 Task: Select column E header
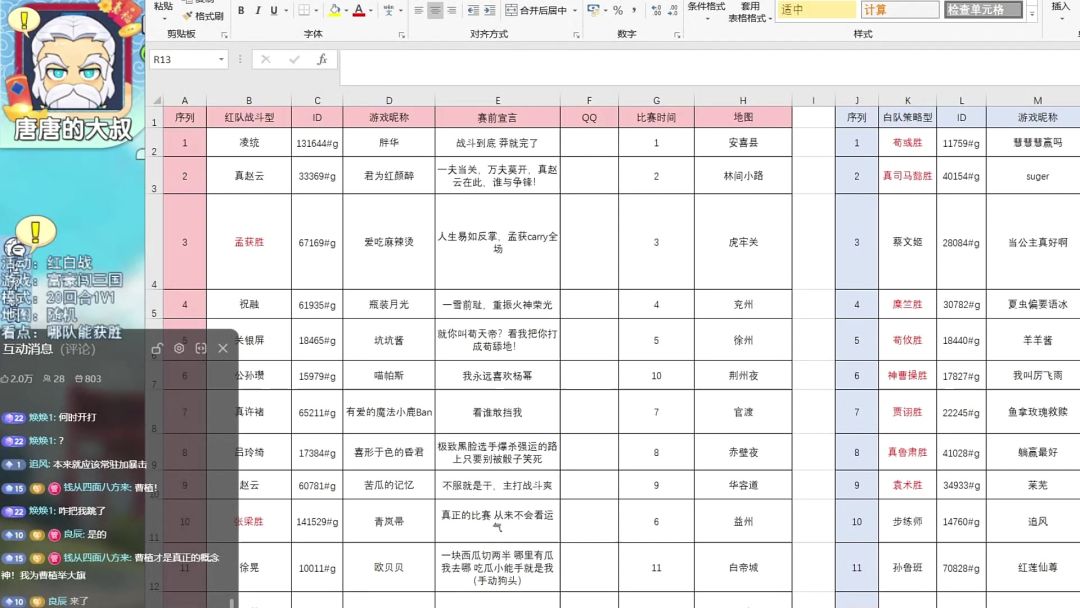pos(497,100)
